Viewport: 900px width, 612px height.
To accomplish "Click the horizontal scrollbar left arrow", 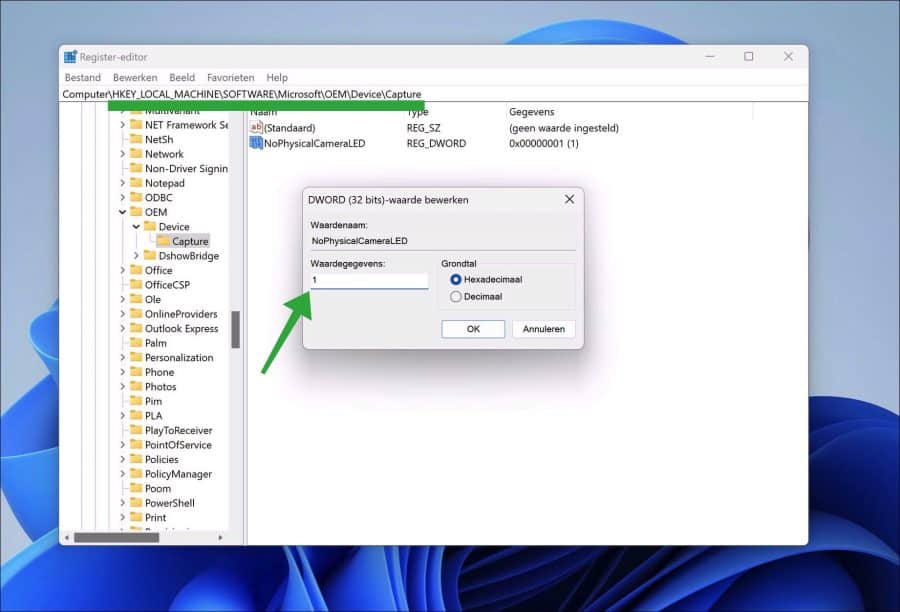I will (67, 538).
